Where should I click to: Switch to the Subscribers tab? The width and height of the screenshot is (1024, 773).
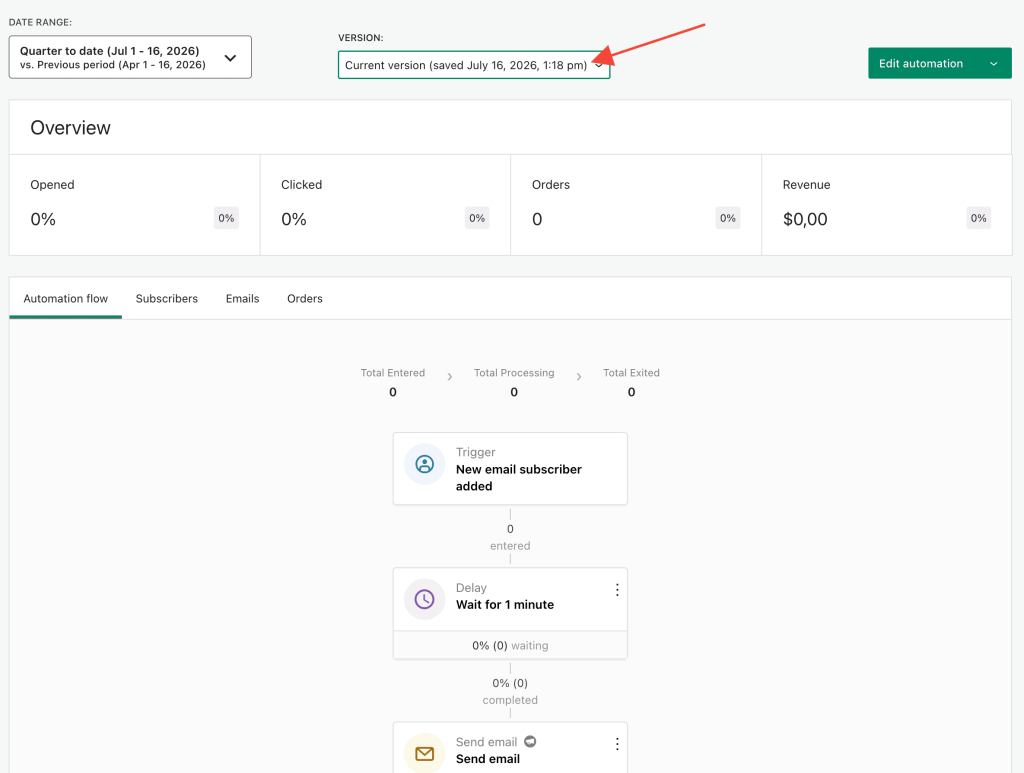click(x=167, y=298)
